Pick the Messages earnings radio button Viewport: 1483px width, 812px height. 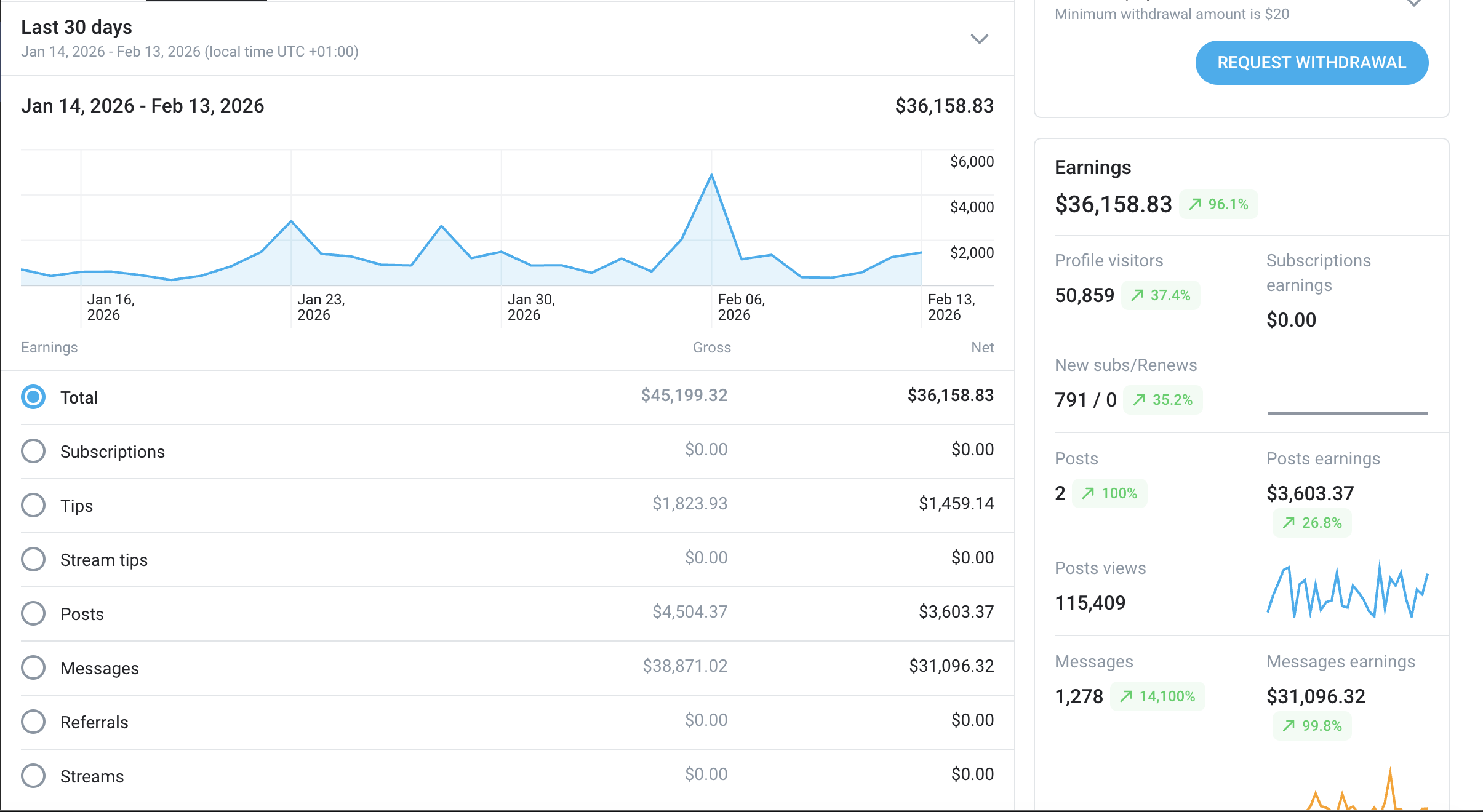[x=33, y=668]
